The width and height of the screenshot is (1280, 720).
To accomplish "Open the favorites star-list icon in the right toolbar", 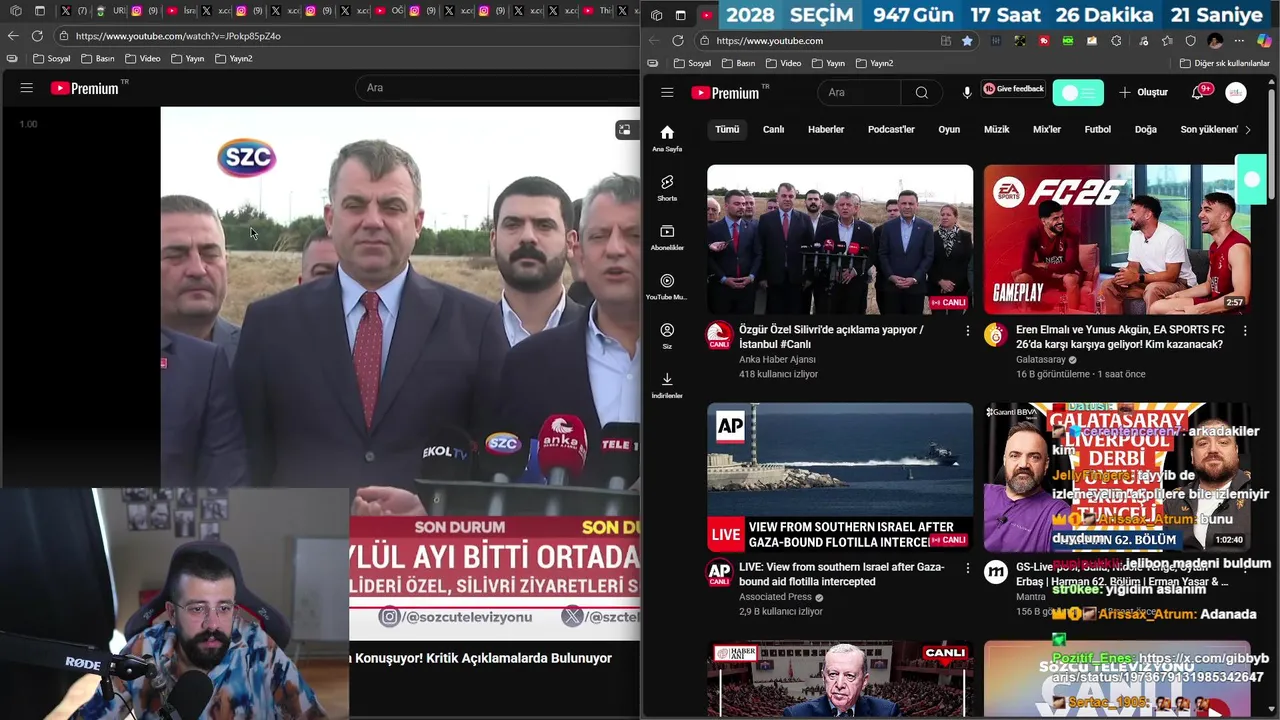I will [x=1166, y=41].
